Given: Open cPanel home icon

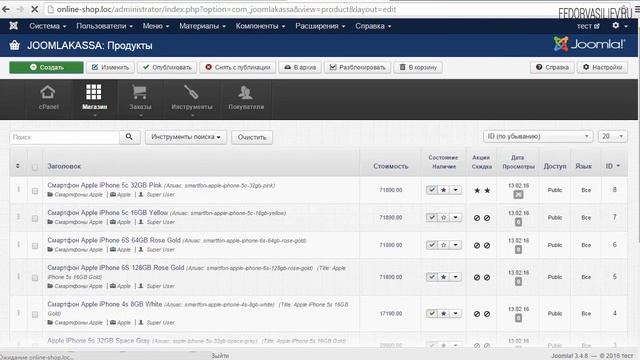Looking at the screenshot, I should [x=48, y=92].
